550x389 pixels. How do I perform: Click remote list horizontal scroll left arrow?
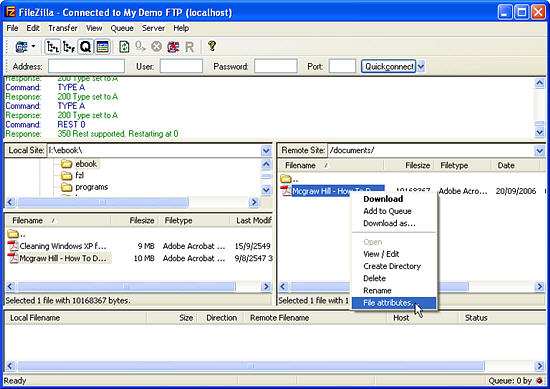[x=283, y=287]
